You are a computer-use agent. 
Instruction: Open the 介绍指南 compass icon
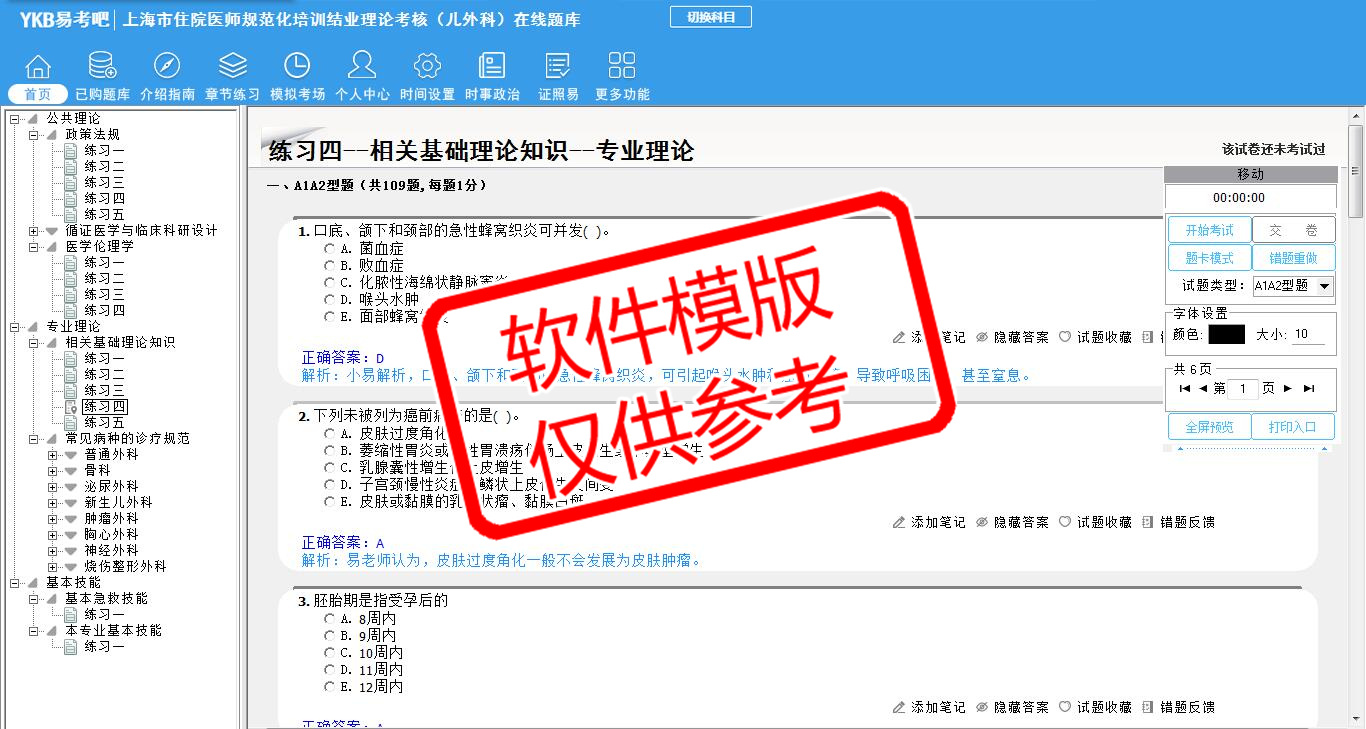tap(167, 66)
